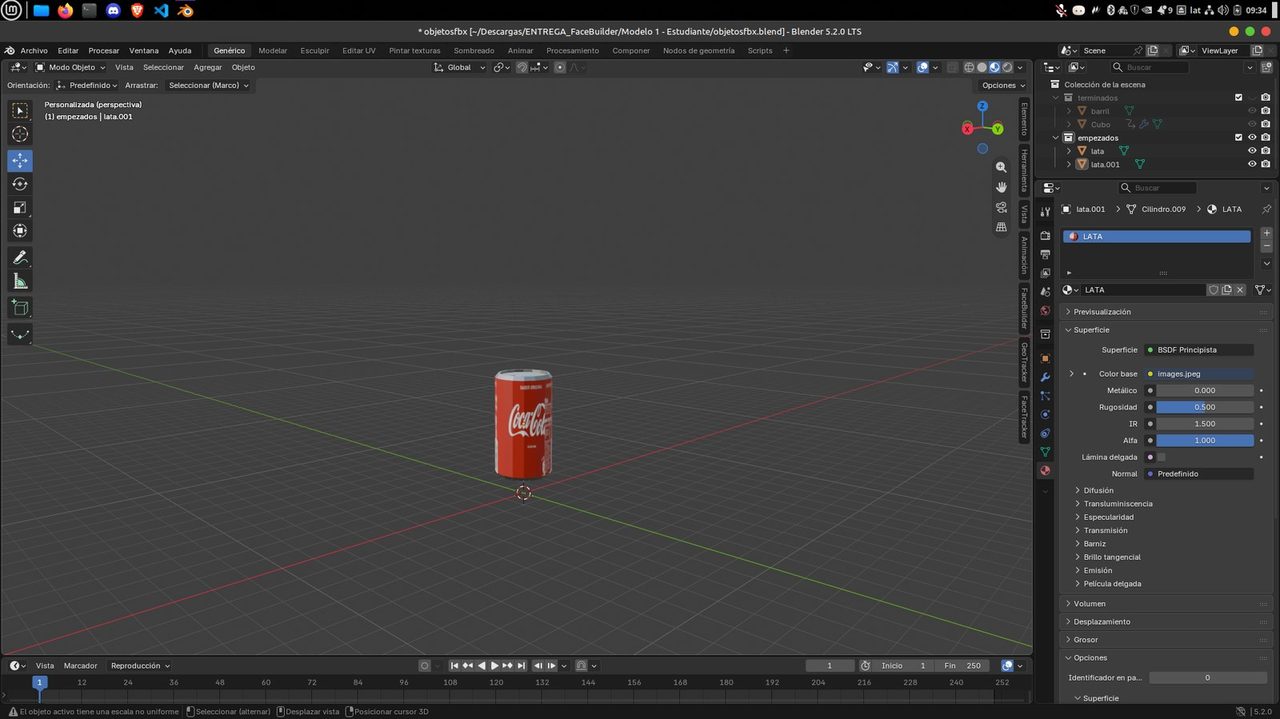Hide lata.001 in viewport via eye

pyautogui.click(x=1252, y=164)
